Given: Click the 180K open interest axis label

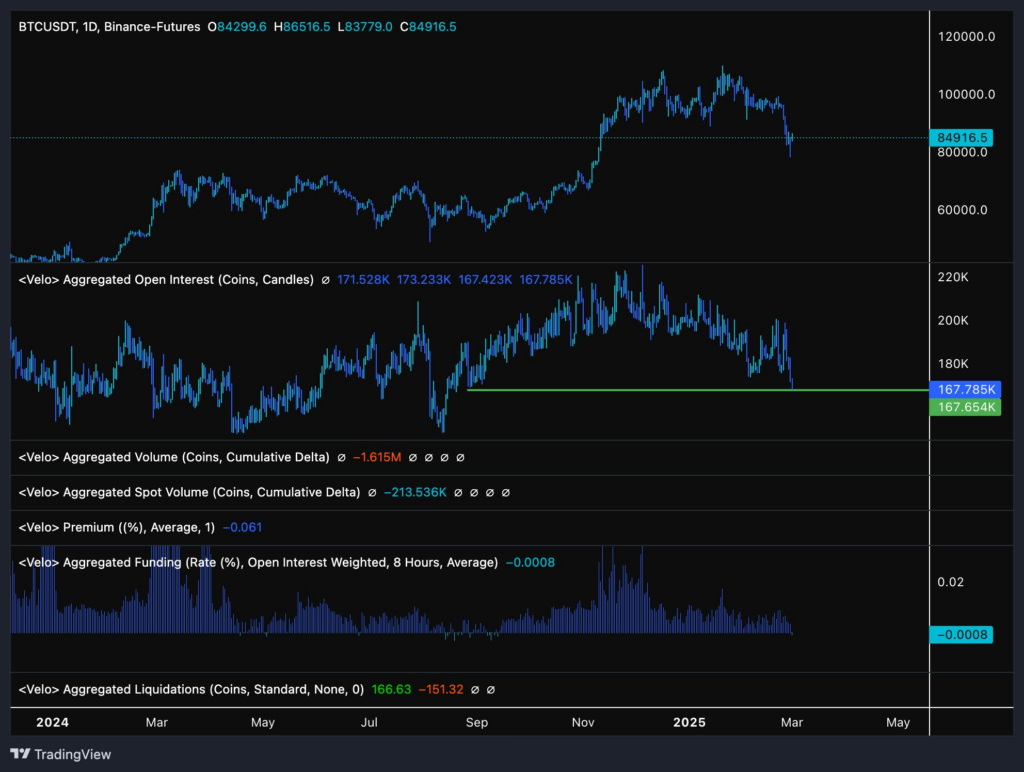Looking at the screenshot, I should (953, 363).
